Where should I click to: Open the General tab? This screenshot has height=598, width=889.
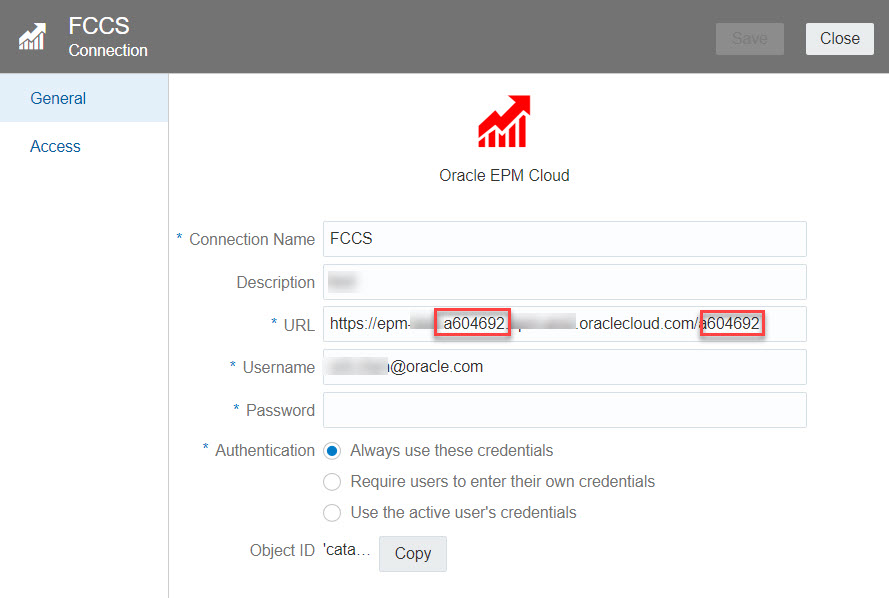pos(84,98)
